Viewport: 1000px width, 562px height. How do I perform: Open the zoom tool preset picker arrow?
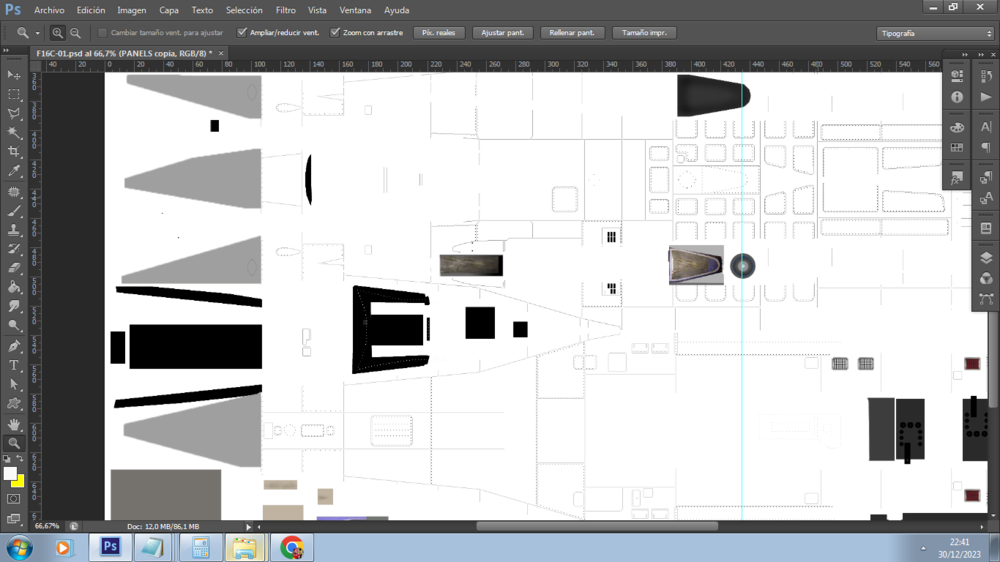[x=37, y=33]
